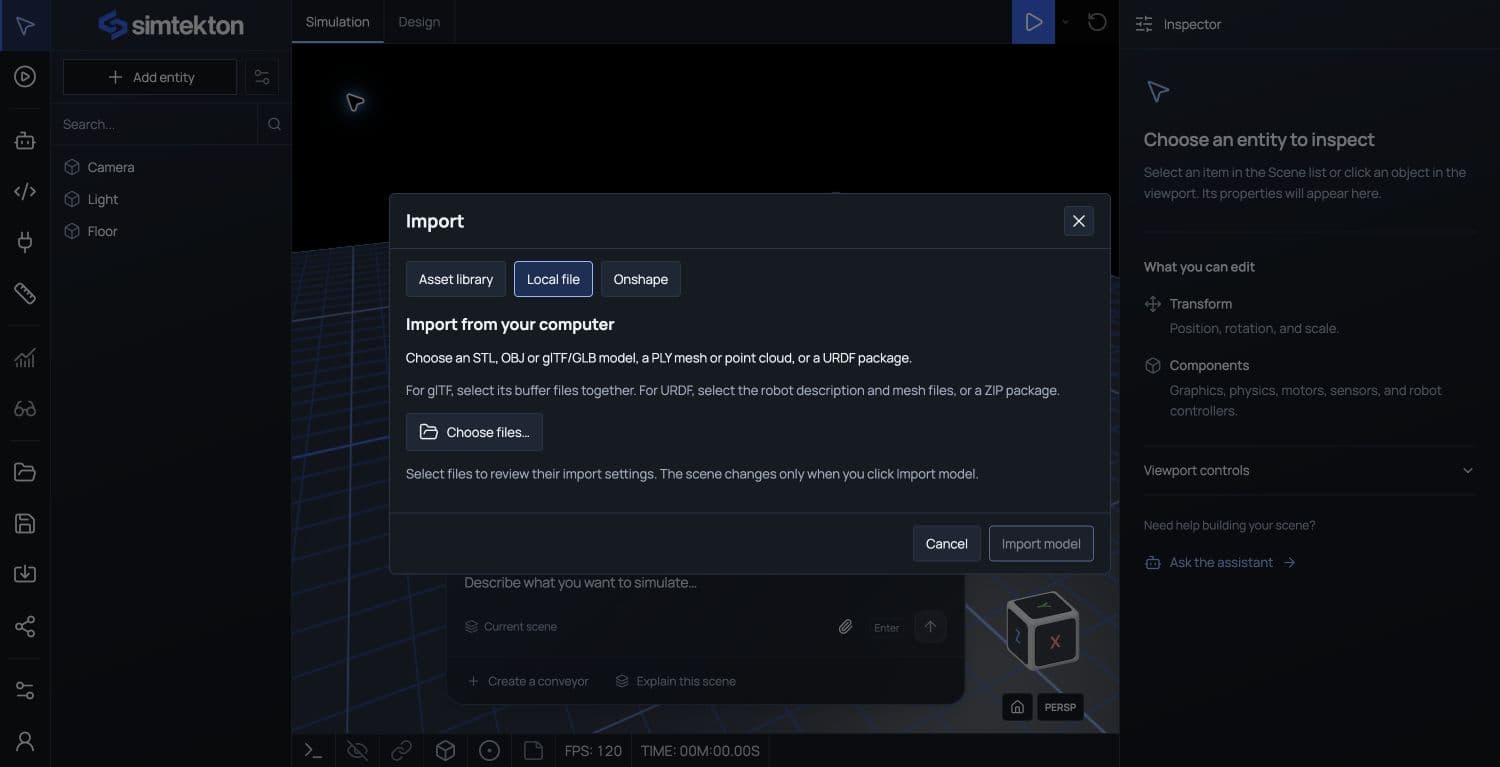Run simulation with the blue play button

(1033, 22)
